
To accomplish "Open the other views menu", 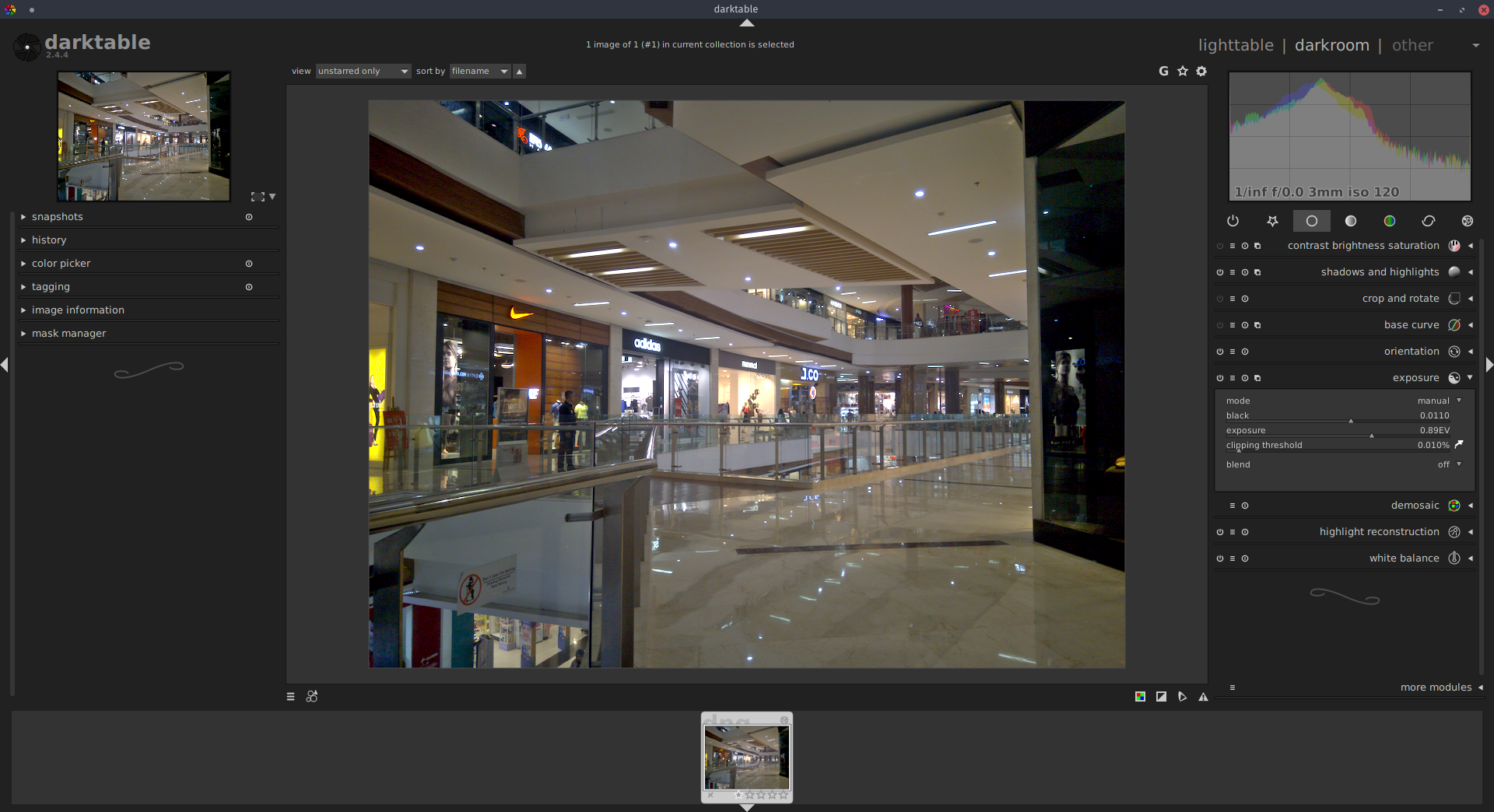I will pos(1412,45).
